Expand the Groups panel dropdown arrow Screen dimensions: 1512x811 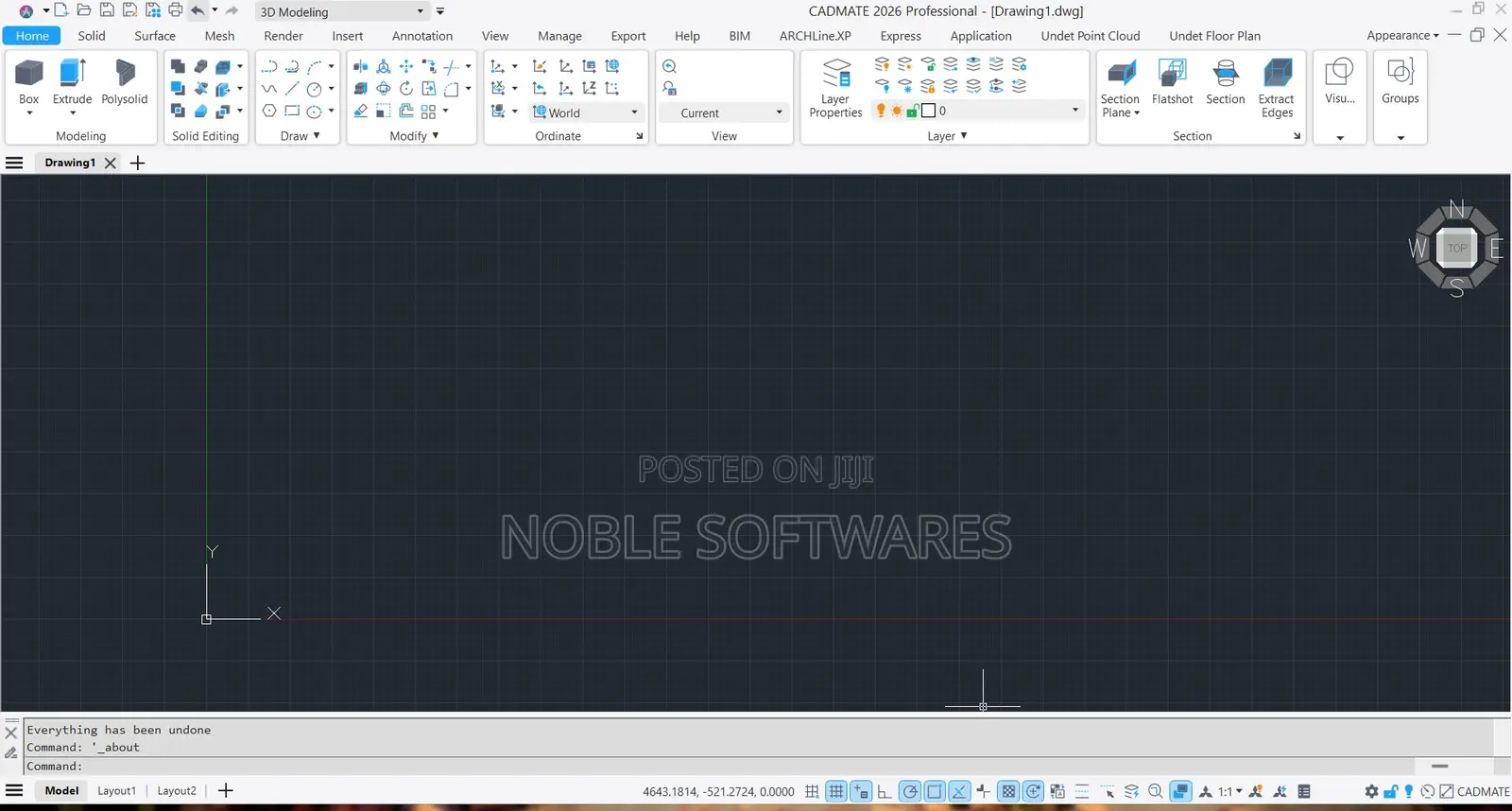(x=1400, y=138)
